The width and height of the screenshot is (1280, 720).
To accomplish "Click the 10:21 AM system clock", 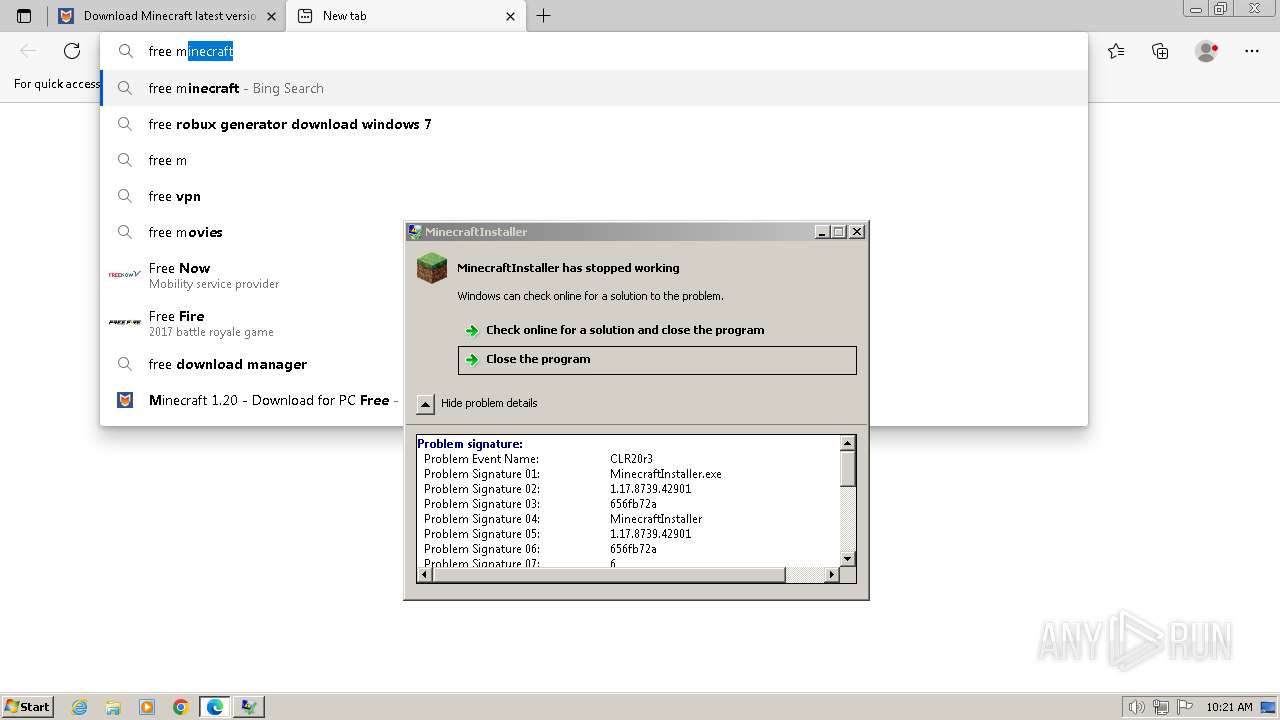I will pyautogui.click(x=1229, y=707).
